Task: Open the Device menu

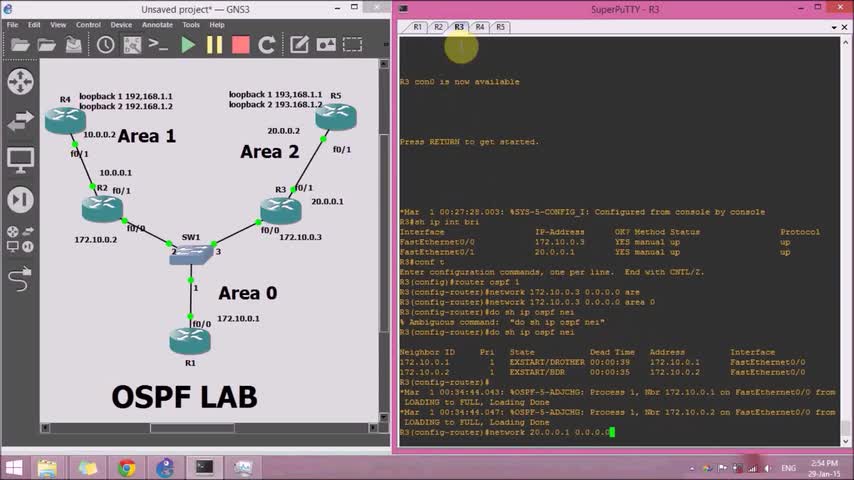Action: tap(121, 25)
